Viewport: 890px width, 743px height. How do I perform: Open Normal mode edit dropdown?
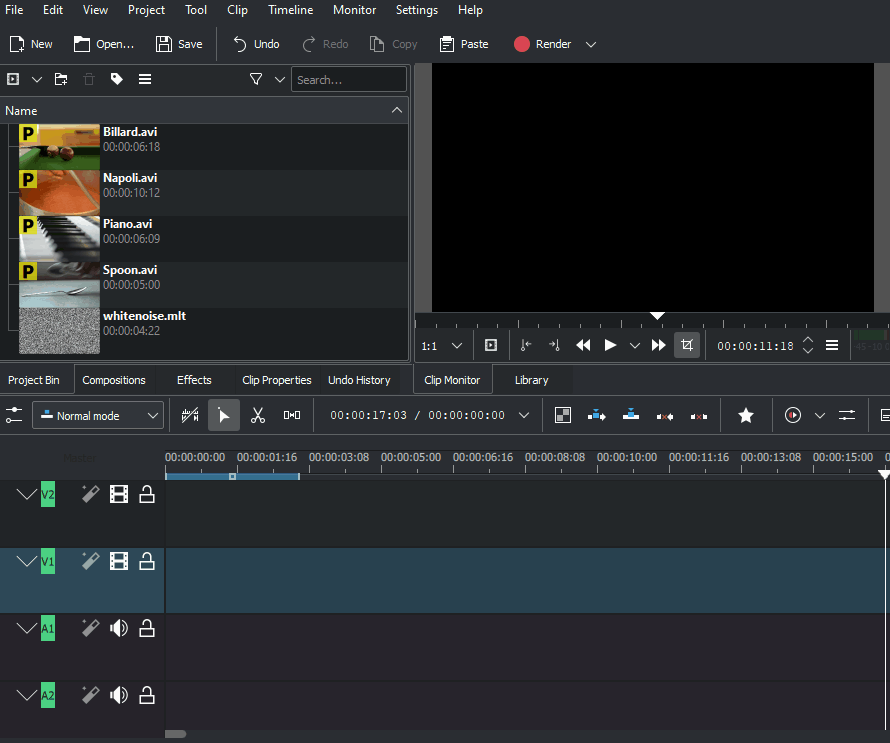click(x=98, y=415)
